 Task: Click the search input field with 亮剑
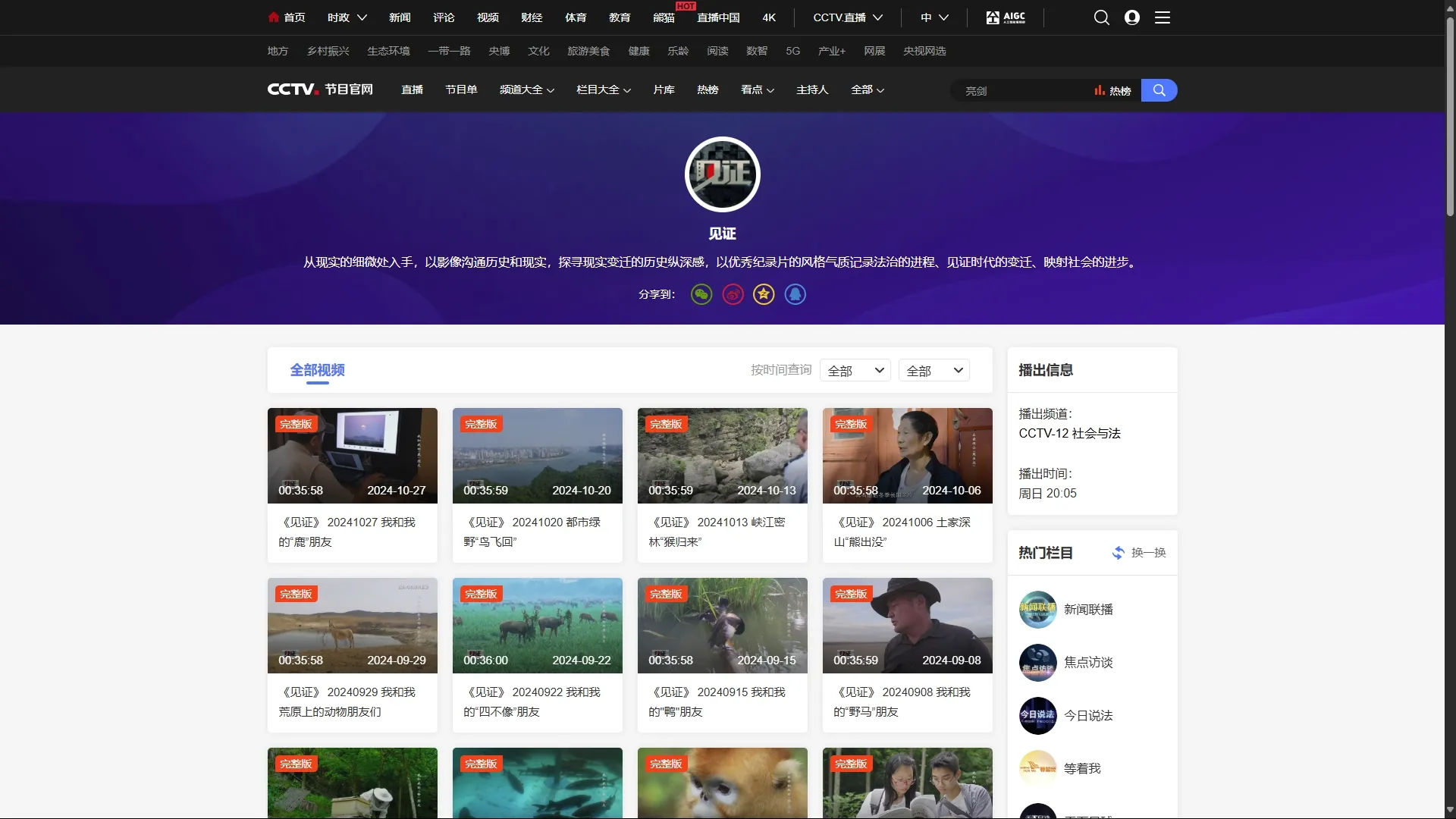pyautogui.click(x=1020, y=90)
